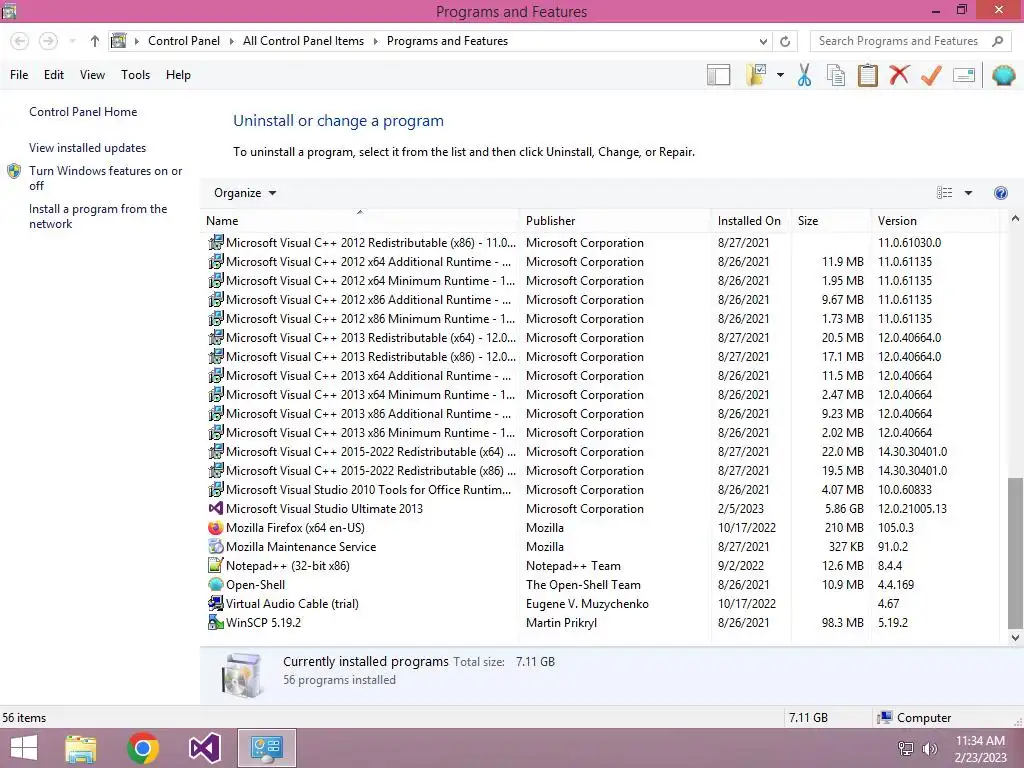This screenshot has width=1024, height=768.
Task: Open the Organize dropdown
Action: click(x=245, y=193)
